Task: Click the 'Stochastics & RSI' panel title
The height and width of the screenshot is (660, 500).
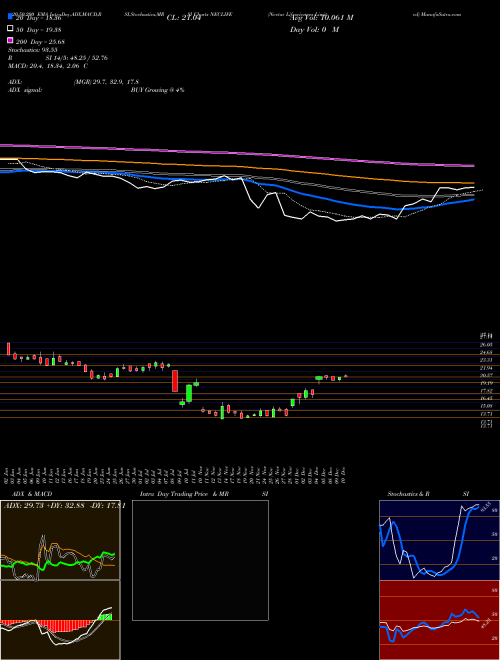Action: click(428, 494)
